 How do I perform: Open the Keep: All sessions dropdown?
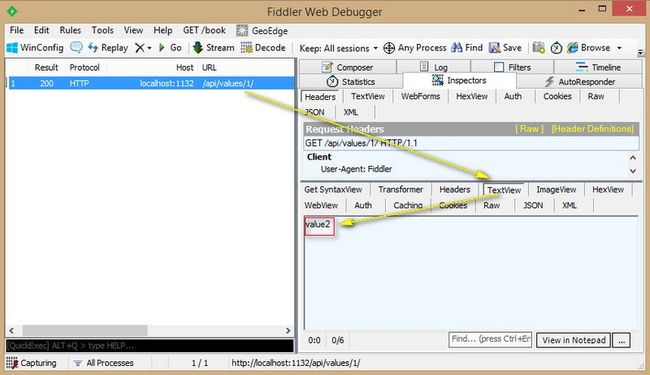[x=338, y=48]
